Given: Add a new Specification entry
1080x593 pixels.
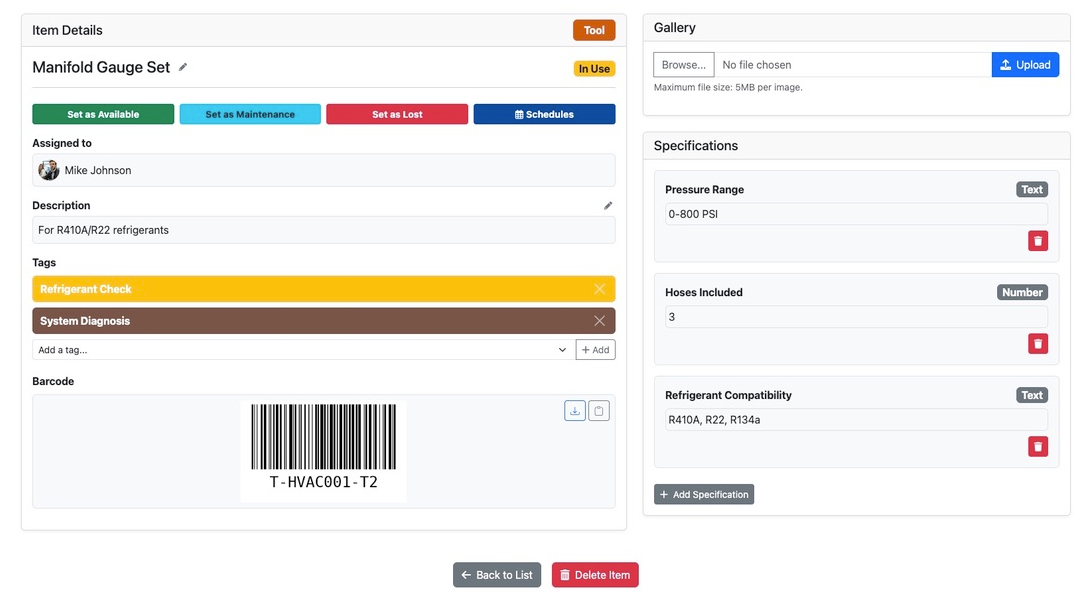Looking at the screenshot, I should pyautogui.click(x=704, y=493).
